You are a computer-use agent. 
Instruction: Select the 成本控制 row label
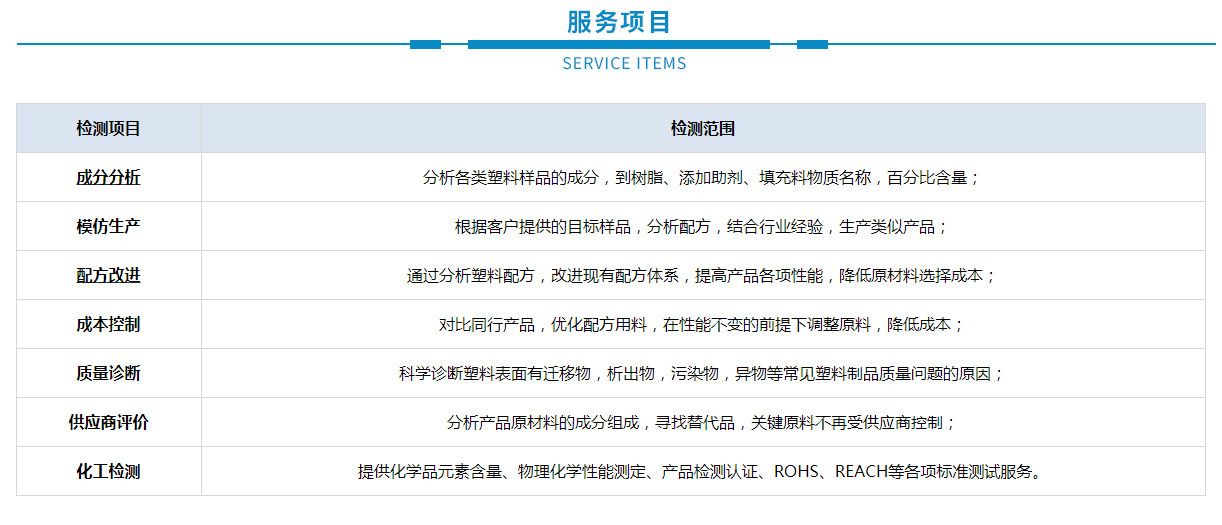tap(109, 324)
